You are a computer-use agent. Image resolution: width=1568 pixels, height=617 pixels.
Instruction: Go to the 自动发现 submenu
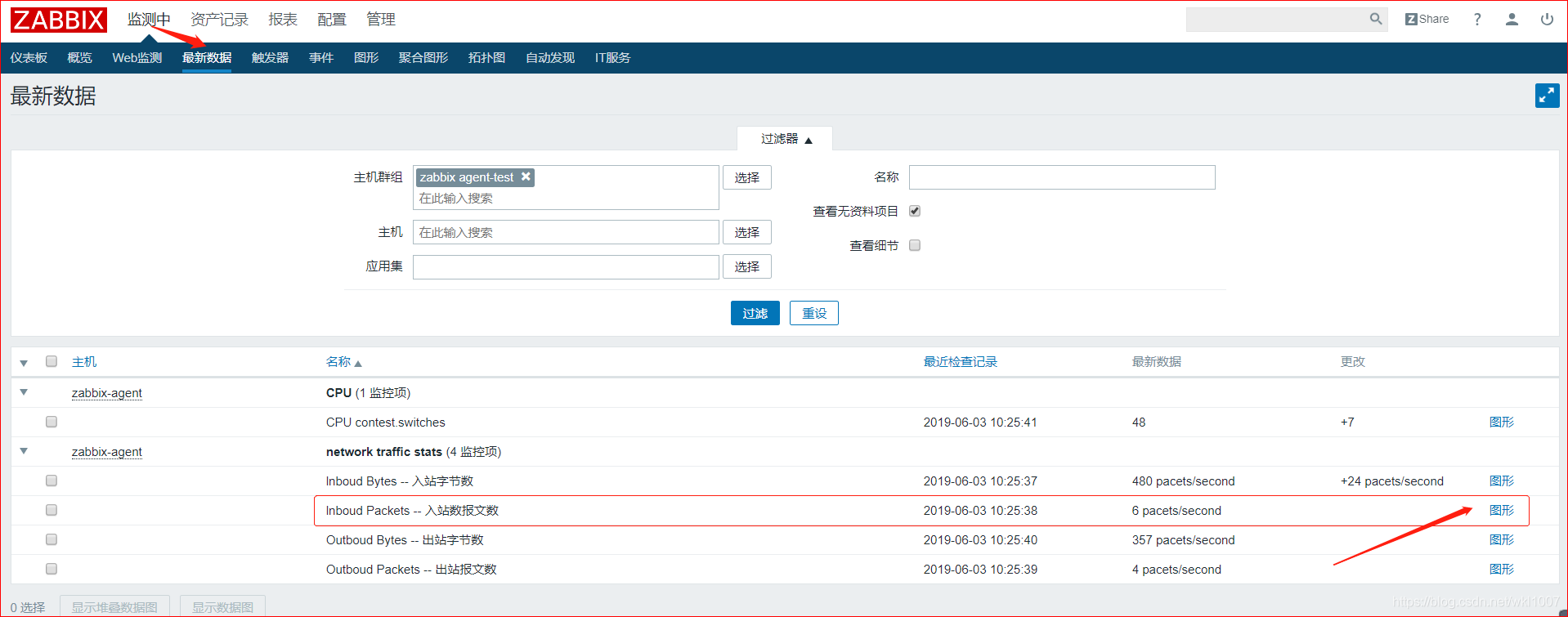(550, 58)
